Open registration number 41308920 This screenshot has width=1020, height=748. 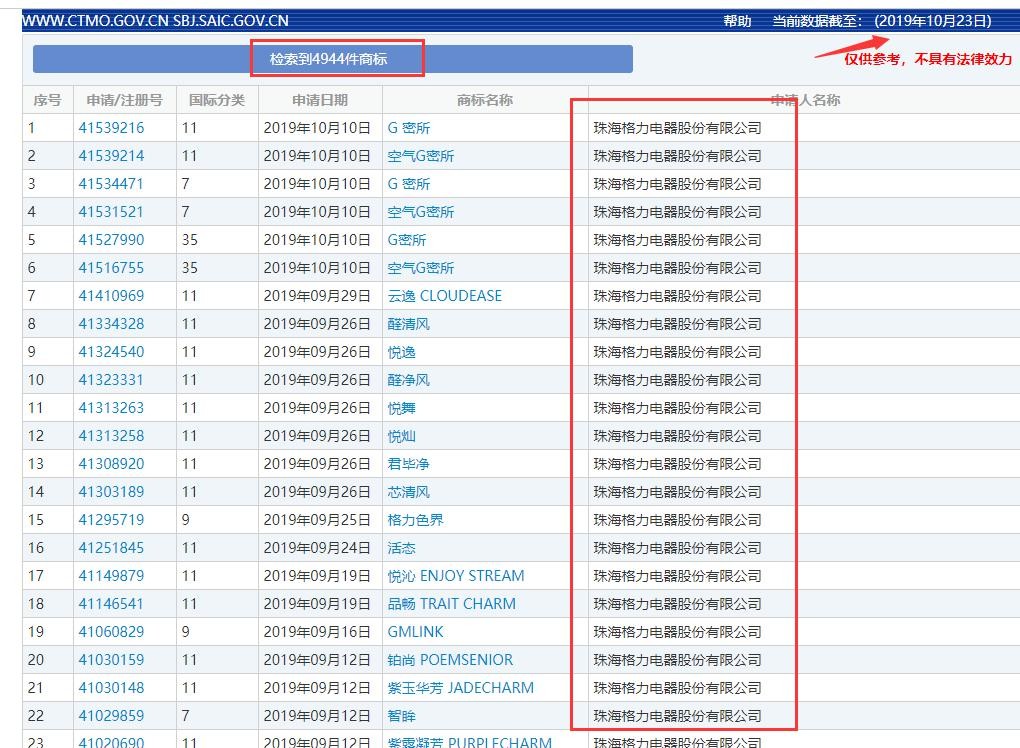tap(111, 464)
